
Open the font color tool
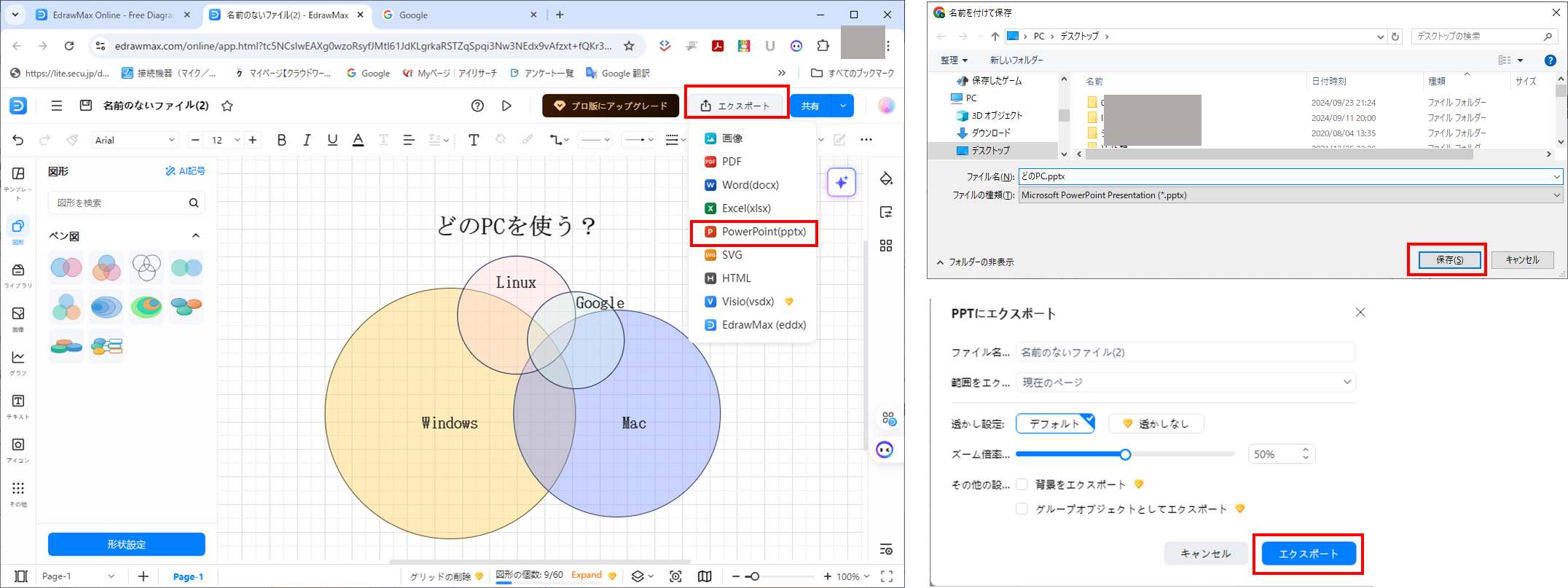click(x=358, y=140)
